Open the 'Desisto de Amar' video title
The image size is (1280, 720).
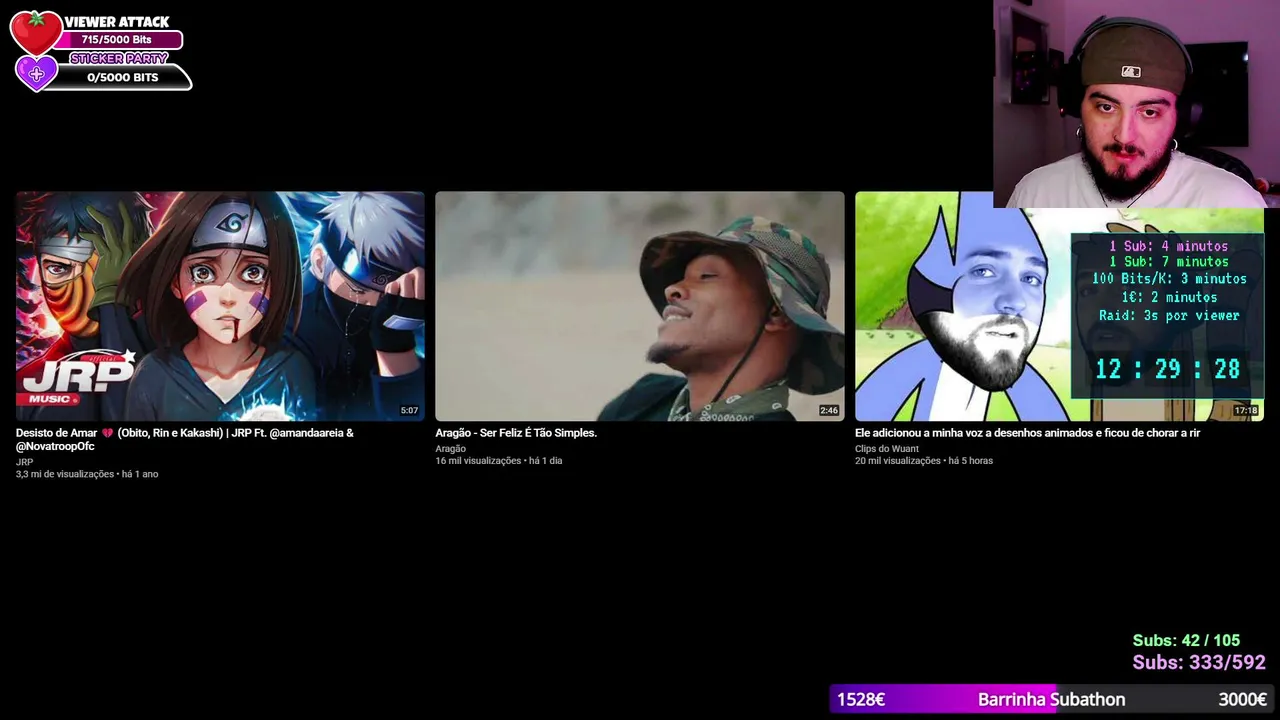point(185,439)
